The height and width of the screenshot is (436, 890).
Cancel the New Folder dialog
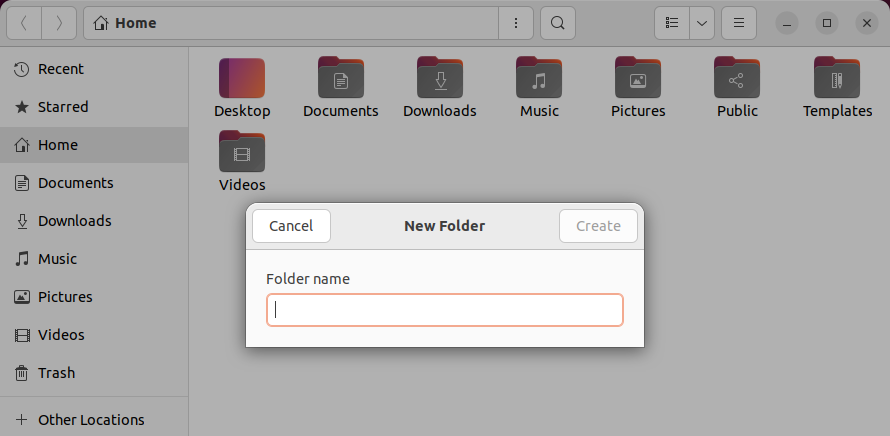pyautogui.click(x=291, y=226)
